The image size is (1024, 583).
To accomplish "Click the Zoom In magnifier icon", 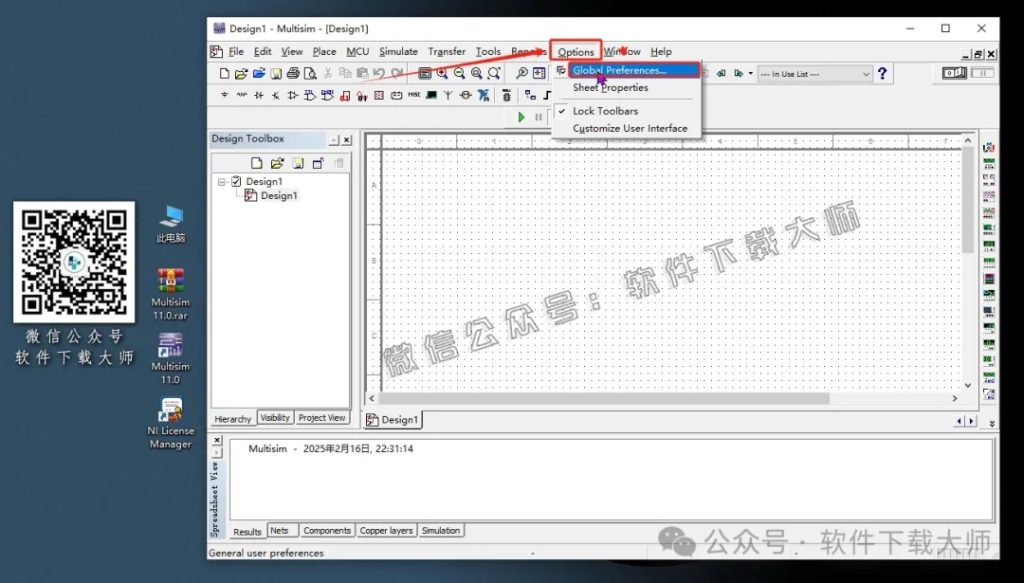I will 442,74.
